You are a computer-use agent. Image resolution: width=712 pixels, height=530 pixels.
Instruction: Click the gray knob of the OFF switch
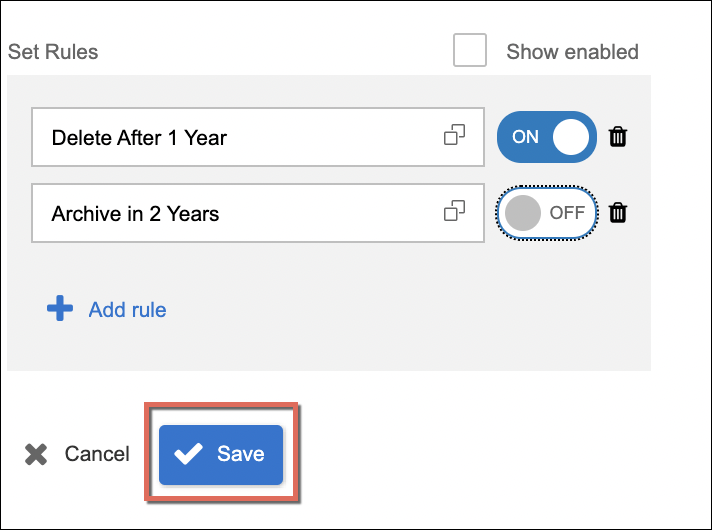click(523, 212)
